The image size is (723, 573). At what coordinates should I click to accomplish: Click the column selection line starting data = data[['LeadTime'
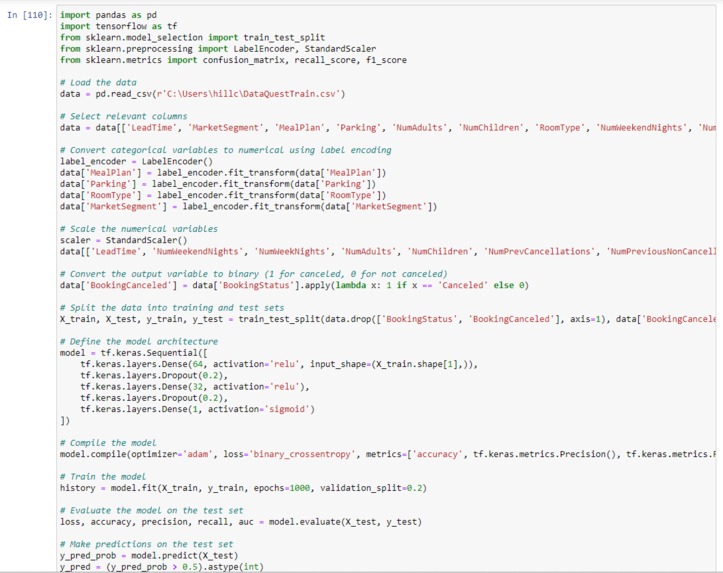[388, 128]
